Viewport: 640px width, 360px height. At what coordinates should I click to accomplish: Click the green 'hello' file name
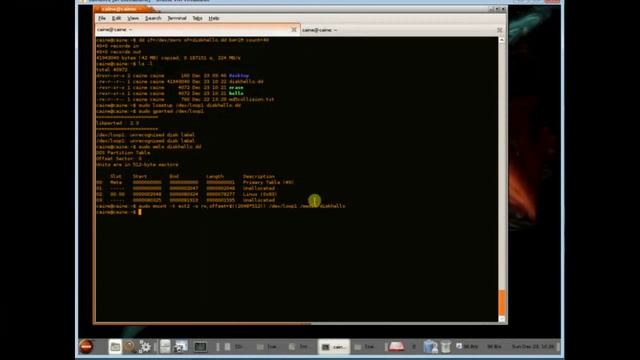(236, 93)
